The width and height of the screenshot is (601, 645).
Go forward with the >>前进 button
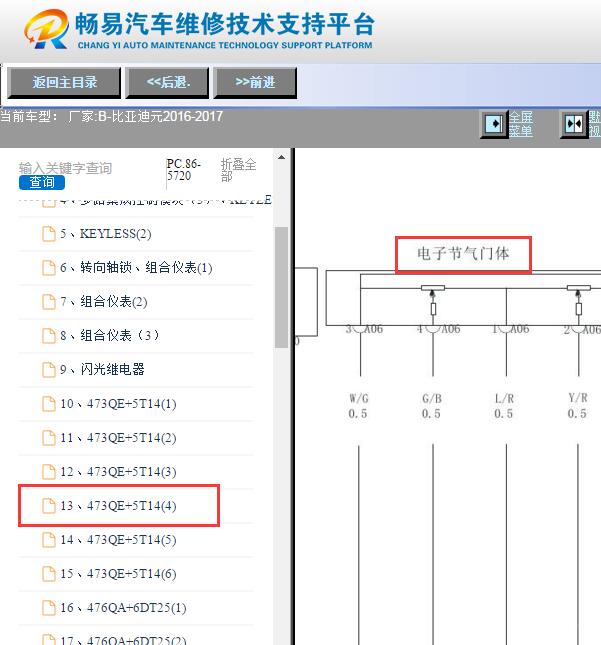point(255,83)
